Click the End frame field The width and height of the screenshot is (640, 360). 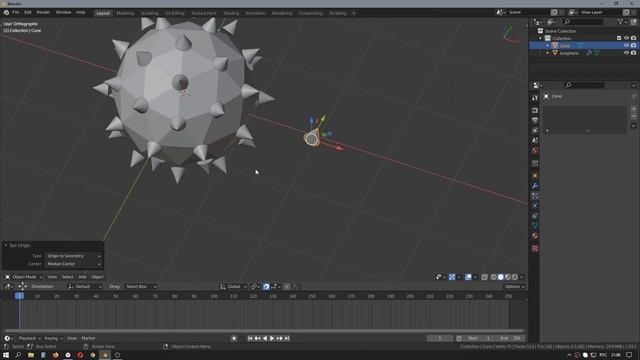(511, 338)
